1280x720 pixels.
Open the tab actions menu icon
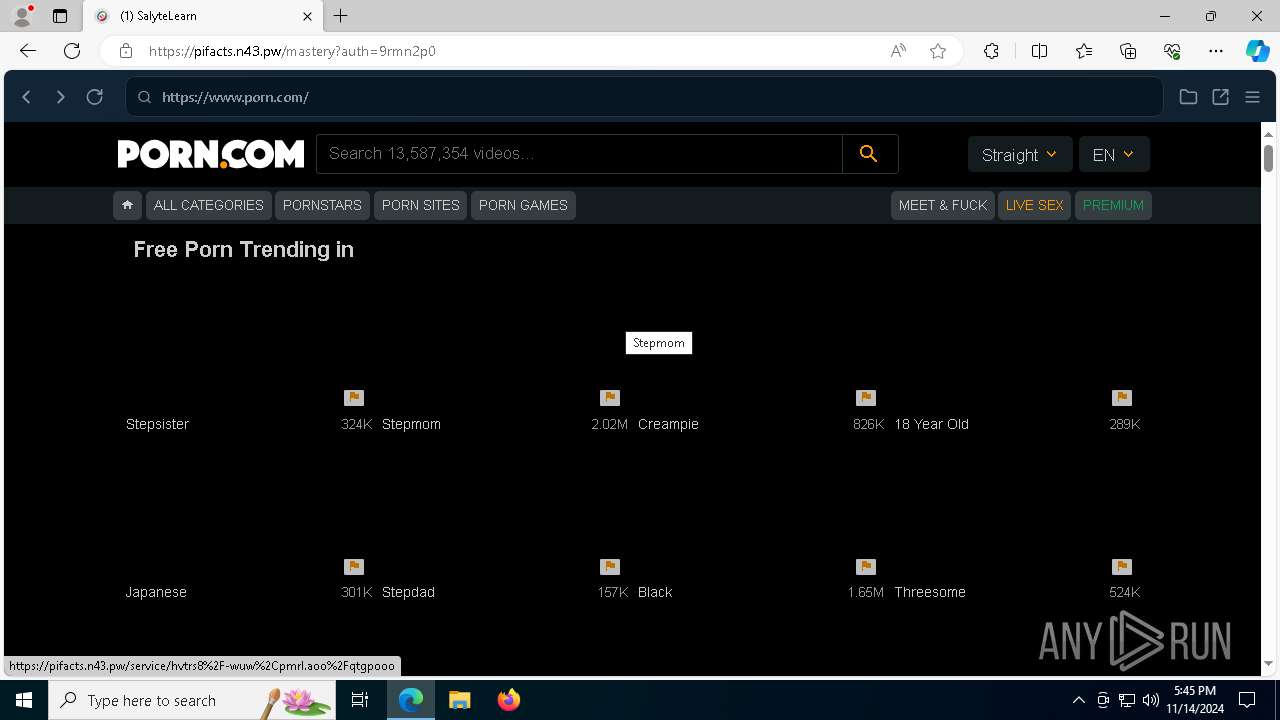[x=60, y=16]
